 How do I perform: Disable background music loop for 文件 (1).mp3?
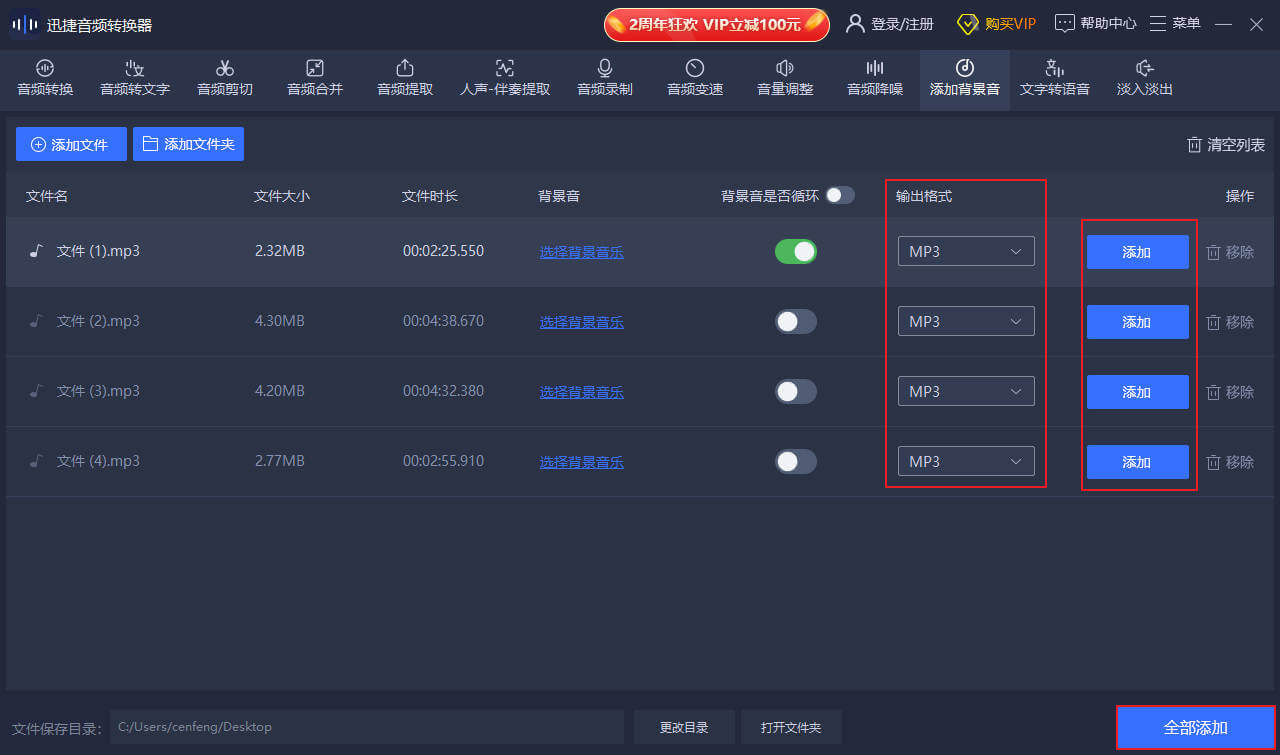coord(796,251)
